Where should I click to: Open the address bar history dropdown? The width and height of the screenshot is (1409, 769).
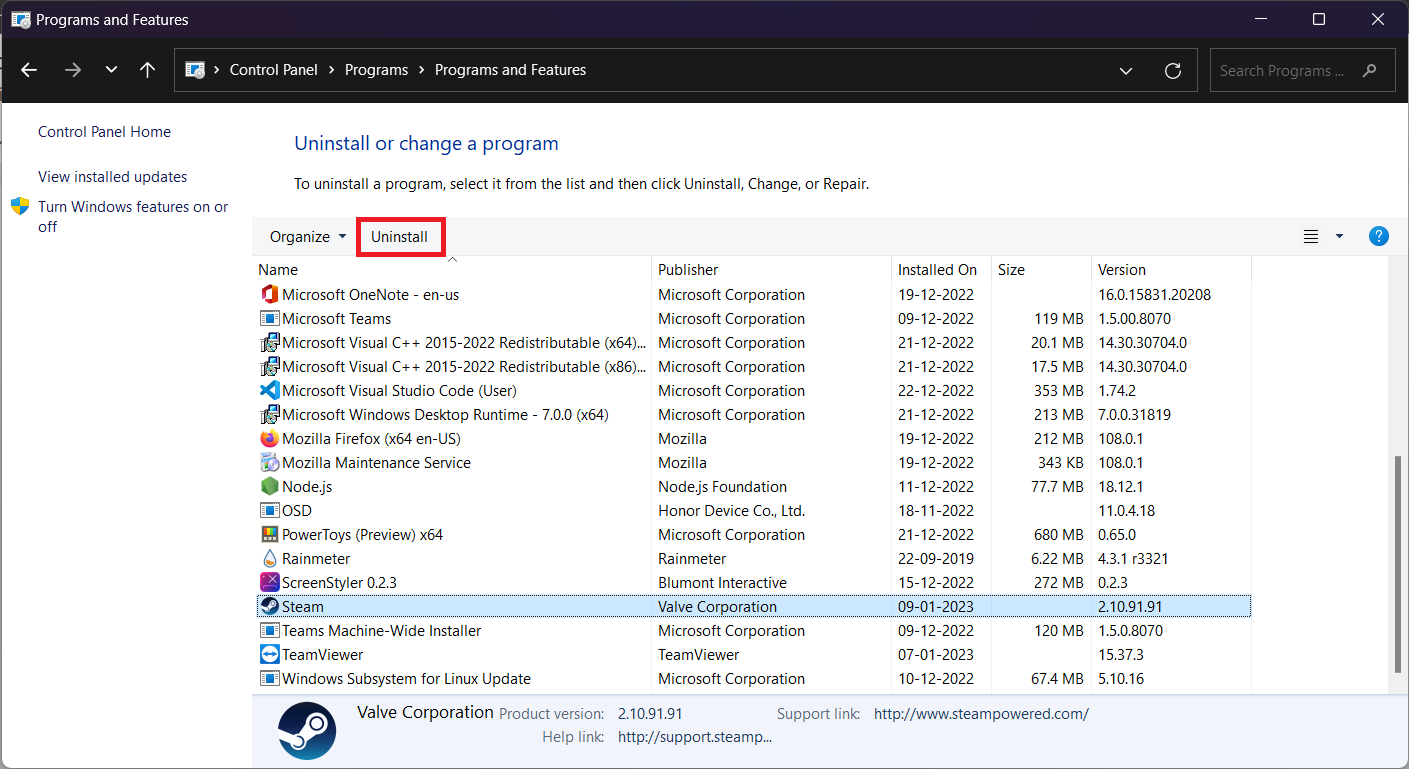pos(1126,71)
